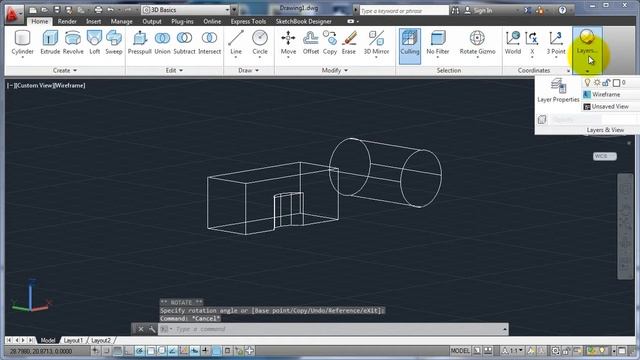Open the Unsaved View dropdown
Image resolution: width=640 pixels, height=360 pixels.
tap(611, 107)
